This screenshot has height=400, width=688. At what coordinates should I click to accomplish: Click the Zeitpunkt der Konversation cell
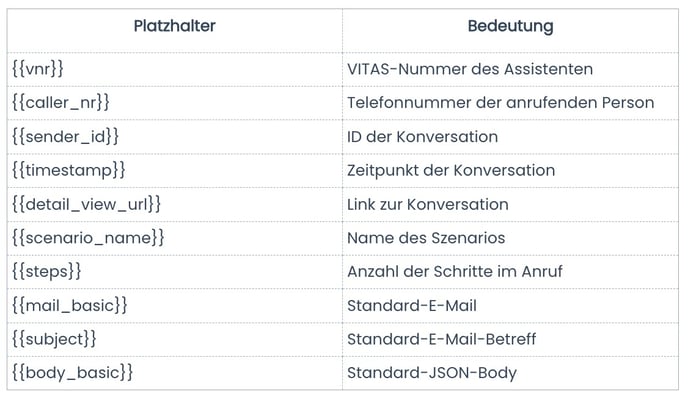point(451,170)
